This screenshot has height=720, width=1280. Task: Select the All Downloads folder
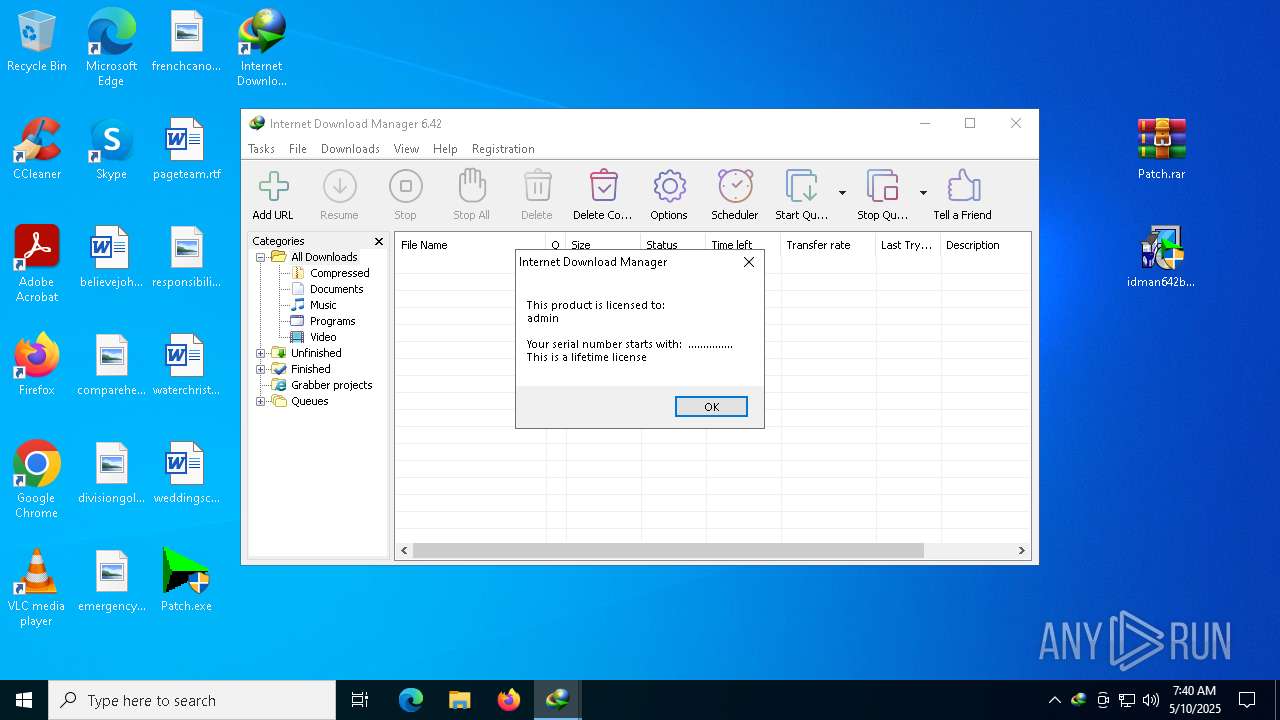click(323, 257)
